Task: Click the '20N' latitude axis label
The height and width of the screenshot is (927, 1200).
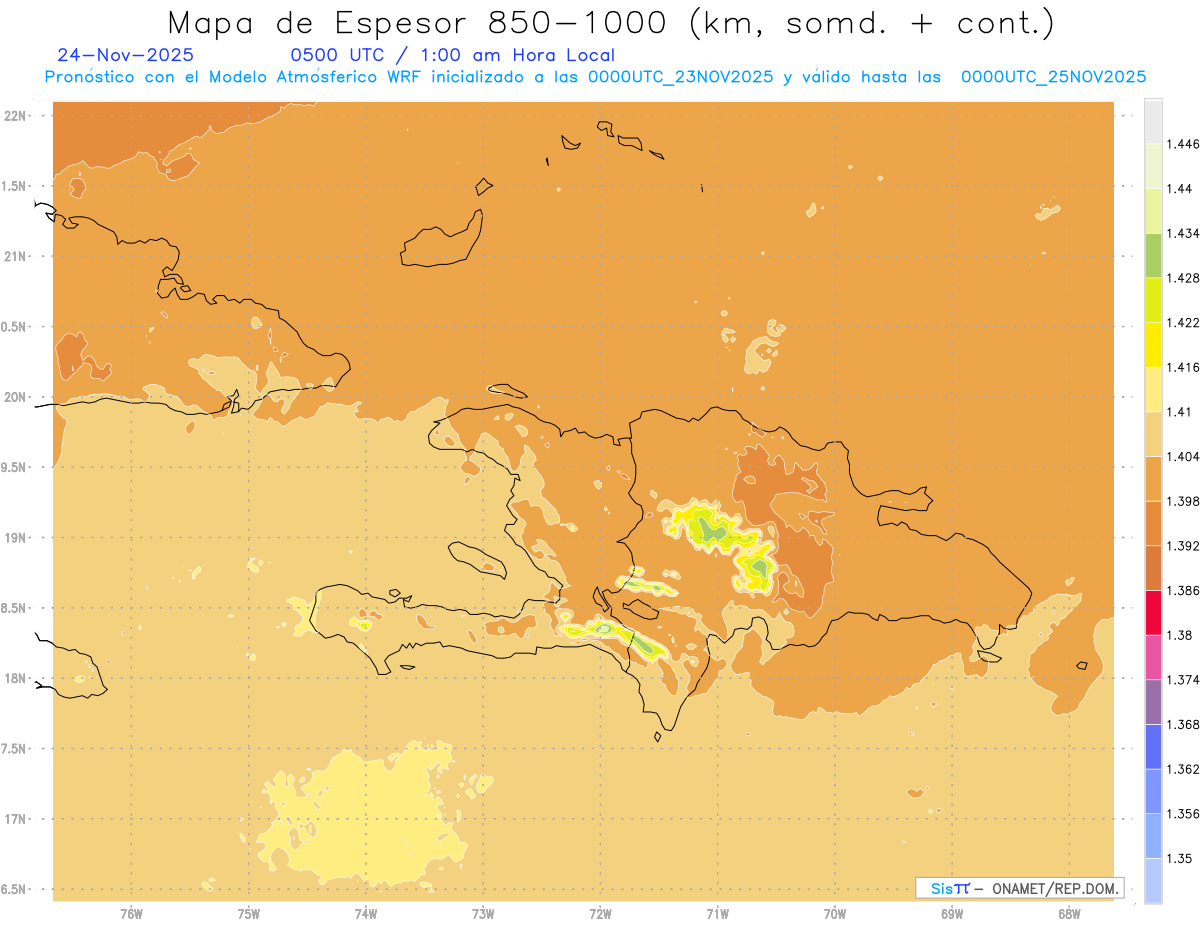Action: pyautogui.click(x=17, y=397)
